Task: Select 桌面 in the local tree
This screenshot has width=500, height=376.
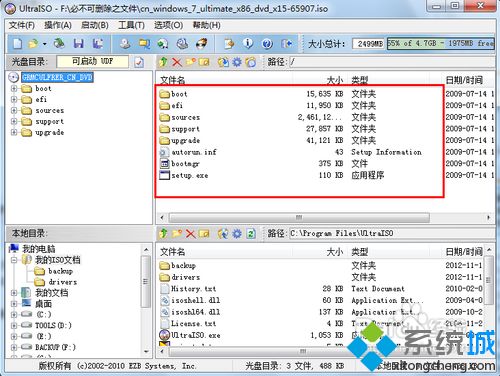Action: (x=44, y=304)
